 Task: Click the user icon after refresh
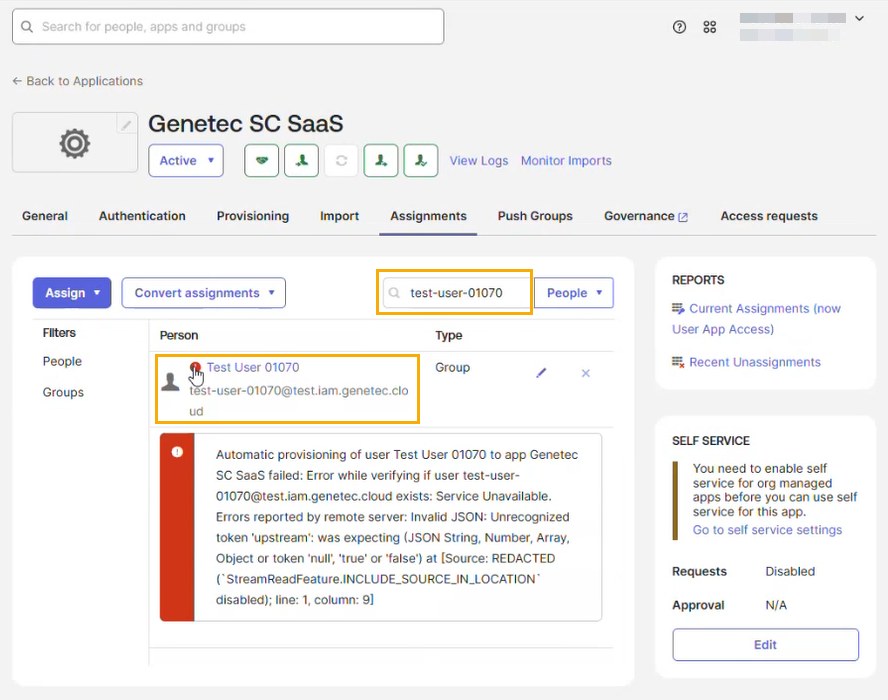pos(381,161)
